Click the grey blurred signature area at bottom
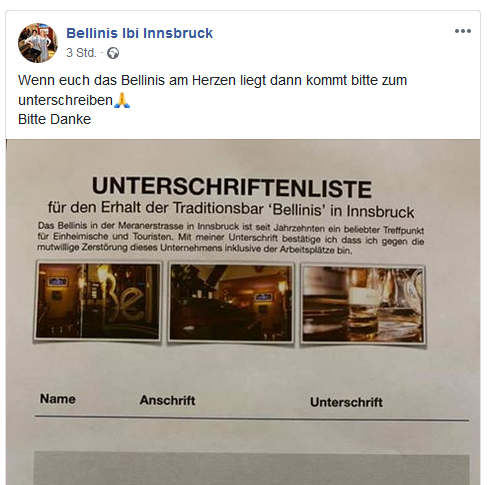488x485 pixels. tap(252, 468)
